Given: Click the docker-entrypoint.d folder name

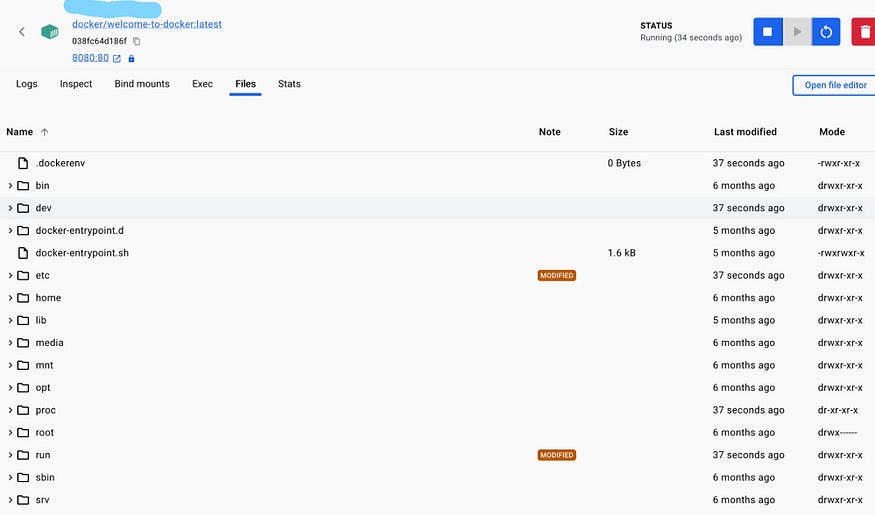Looking at the screenshot, I should 80,230.
